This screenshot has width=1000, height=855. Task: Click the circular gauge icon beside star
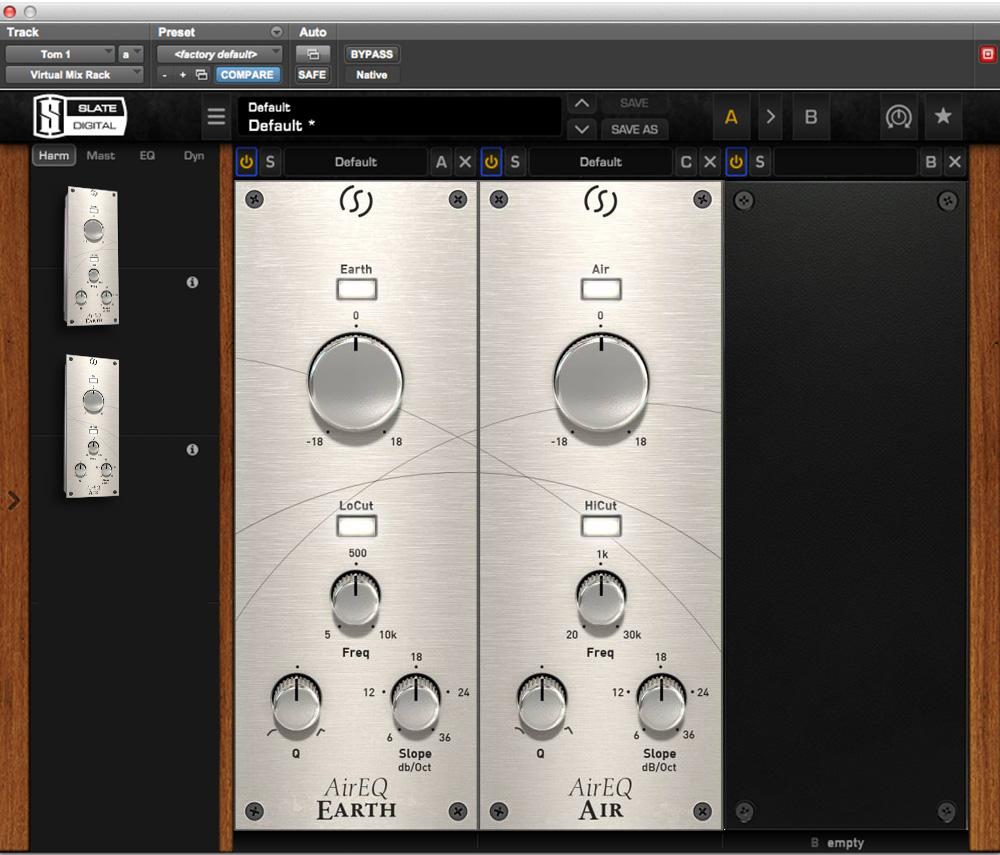898,117
